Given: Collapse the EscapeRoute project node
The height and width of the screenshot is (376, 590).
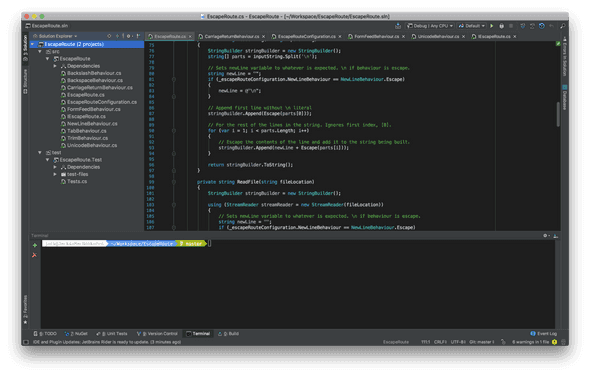Looking at the screenshot, I should (x=47, y=59).
